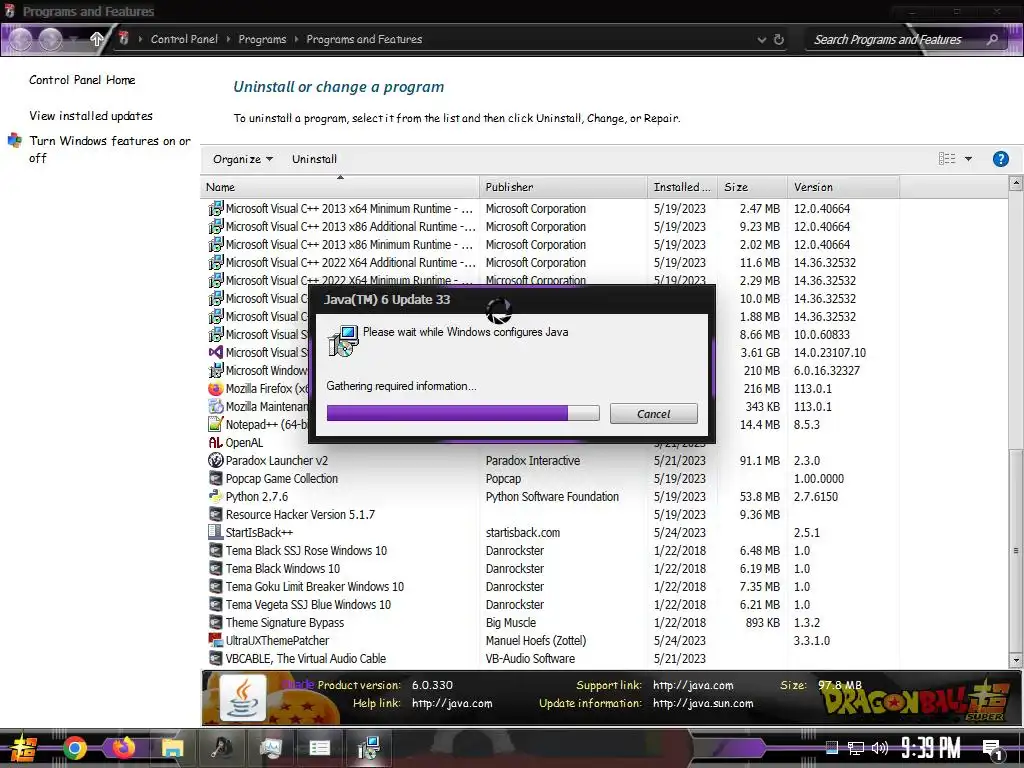Click the http://java.sun.com update information
This screenshot has width=1024, height=768.
703,703
